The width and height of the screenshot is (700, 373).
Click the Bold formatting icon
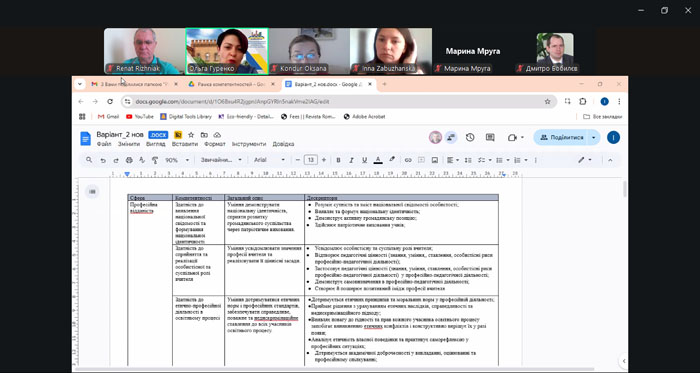click(x=338, y=160)
